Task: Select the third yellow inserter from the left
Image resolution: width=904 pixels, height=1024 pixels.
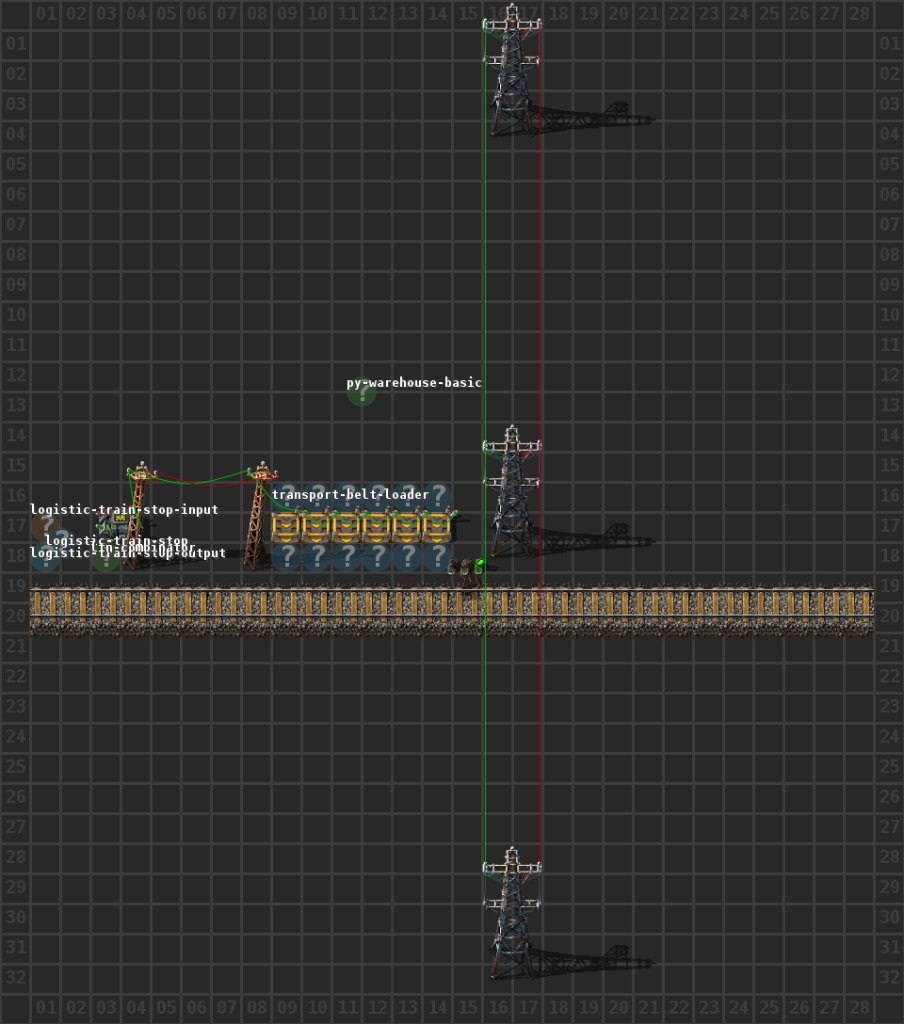Action: [346, 526]
